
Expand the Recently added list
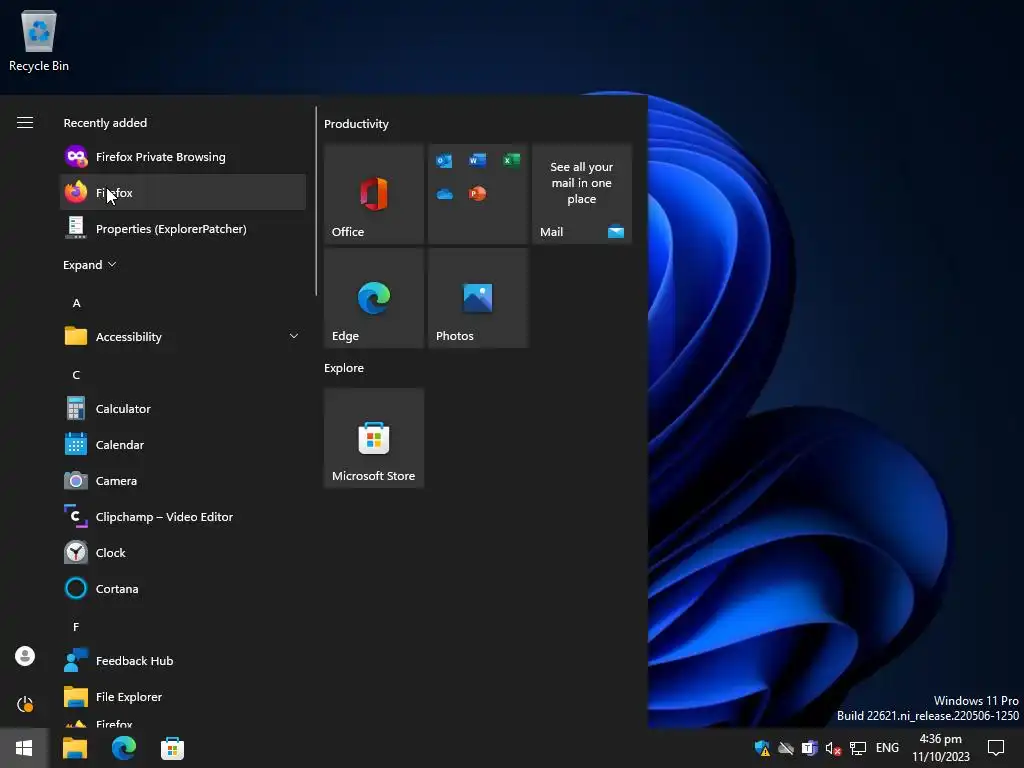89,264
